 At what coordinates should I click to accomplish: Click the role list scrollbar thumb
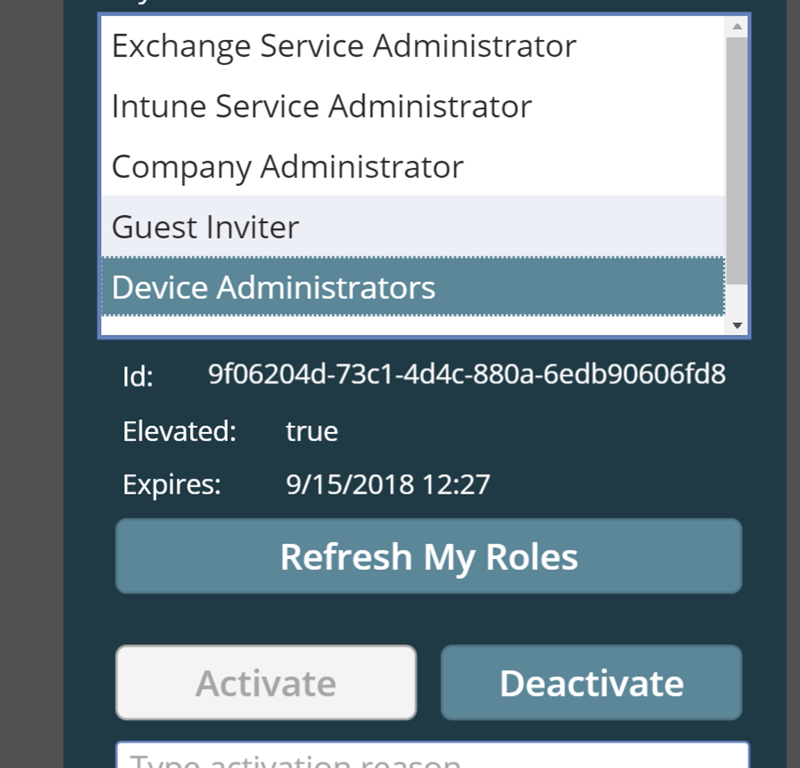pyautogui.click(x=737, y=161)
